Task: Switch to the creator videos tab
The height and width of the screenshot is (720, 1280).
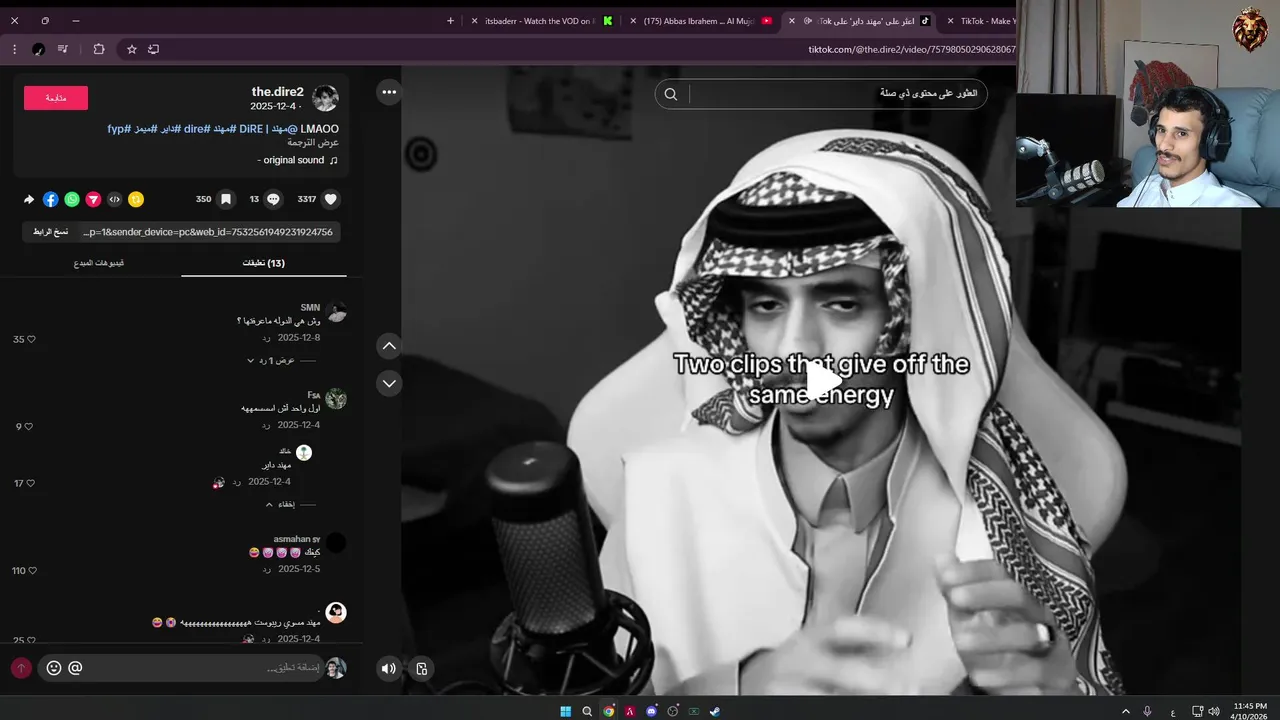Action: [x=99, y=263]
